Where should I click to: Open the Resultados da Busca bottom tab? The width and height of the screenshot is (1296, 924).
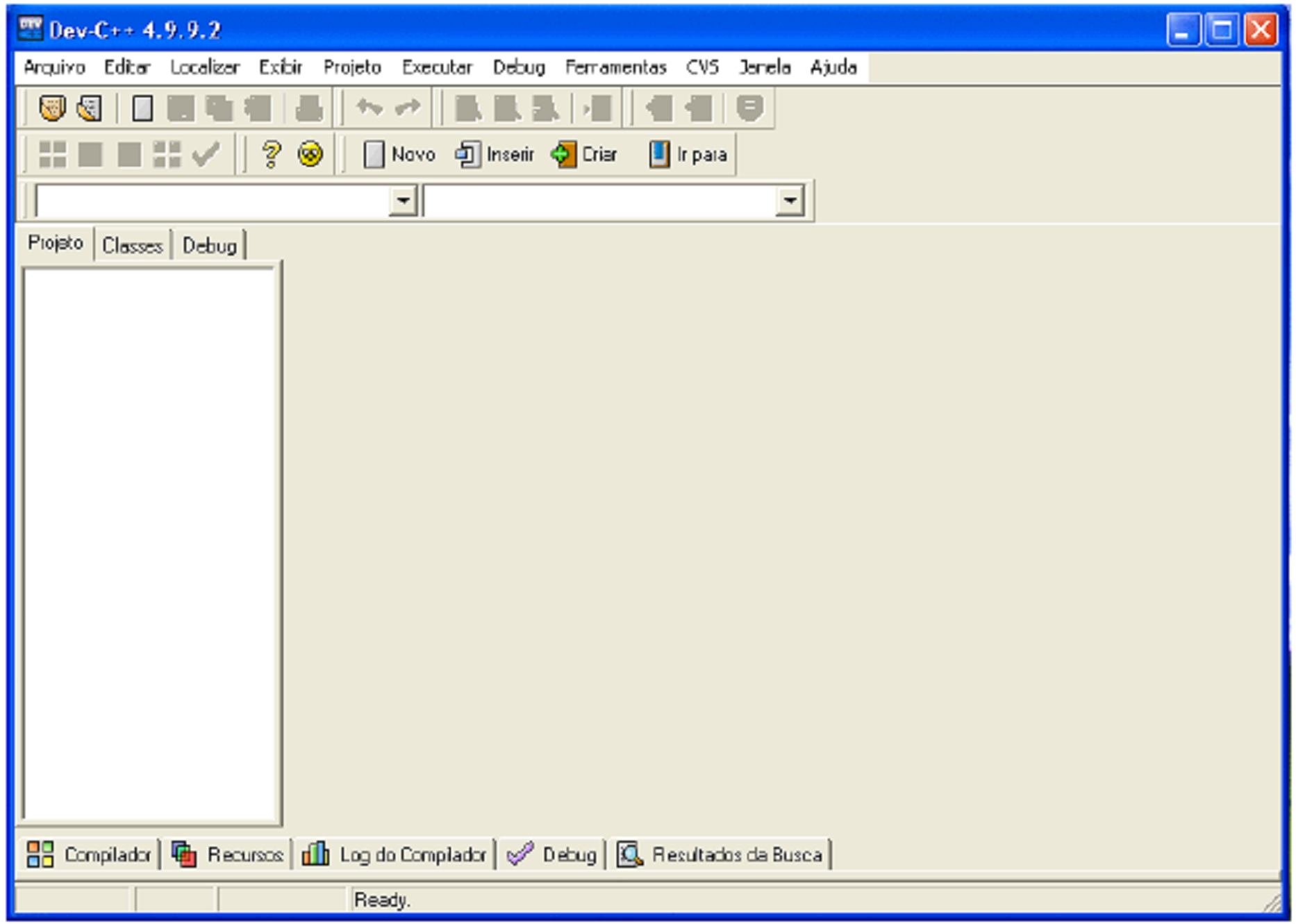click(720, 855)
